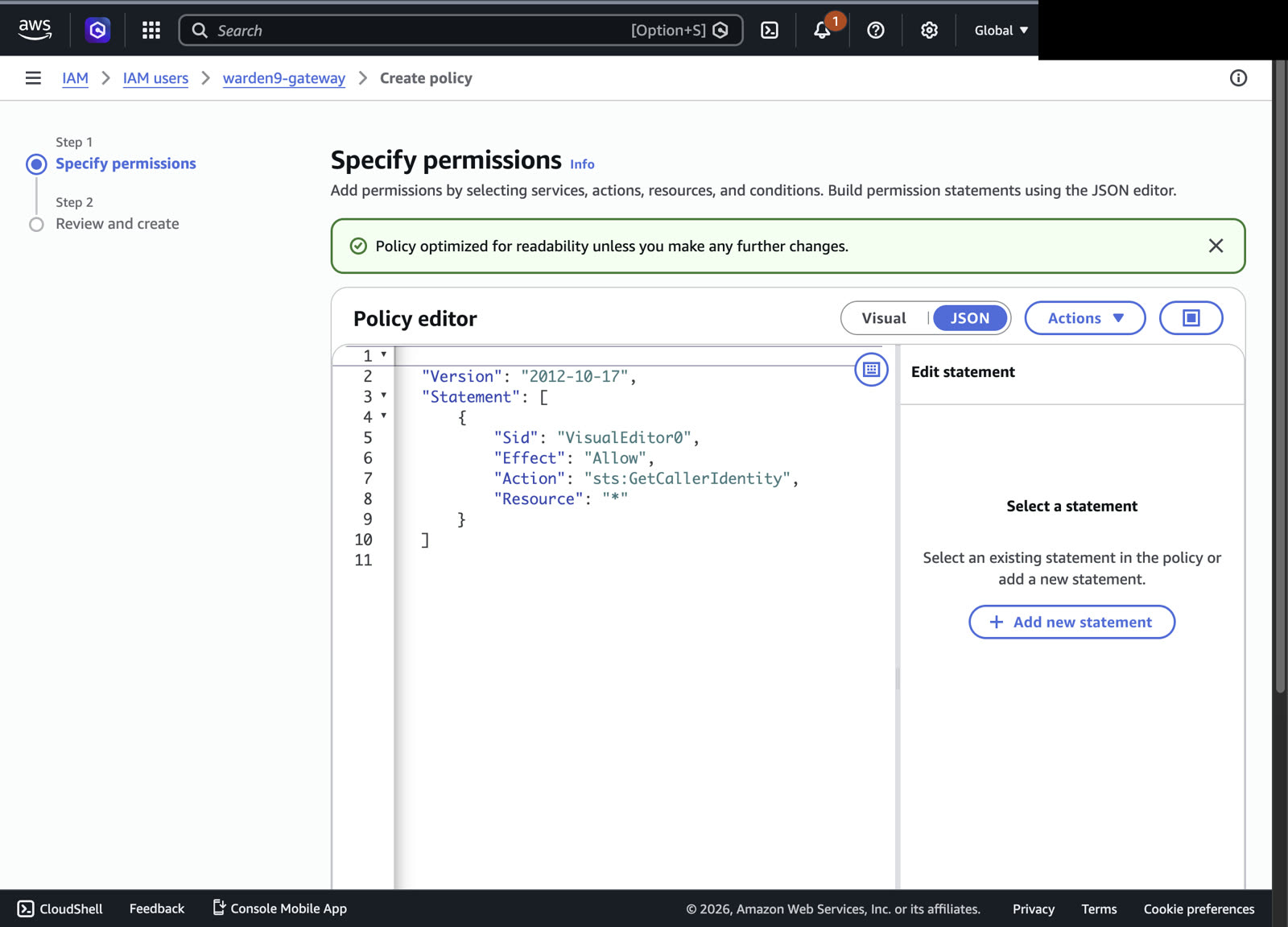Open the help question mark menu
Viewport: 1288px width, 927px height.
coord(876,31)
